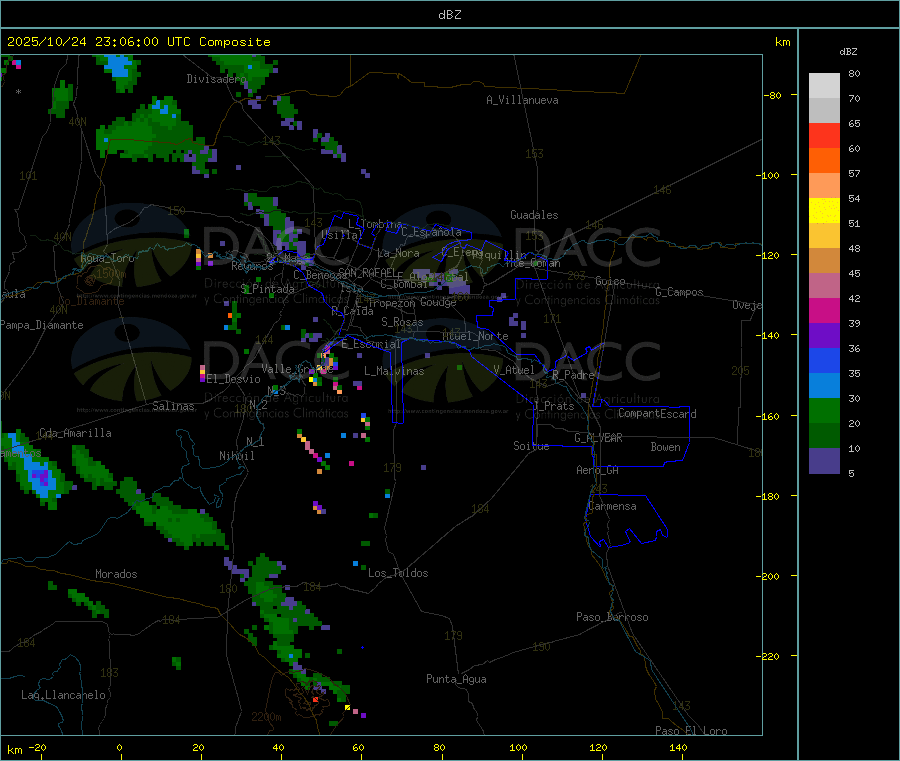Click the Punta_Agua label
This screenshot has width=900, height=761.
456,679
